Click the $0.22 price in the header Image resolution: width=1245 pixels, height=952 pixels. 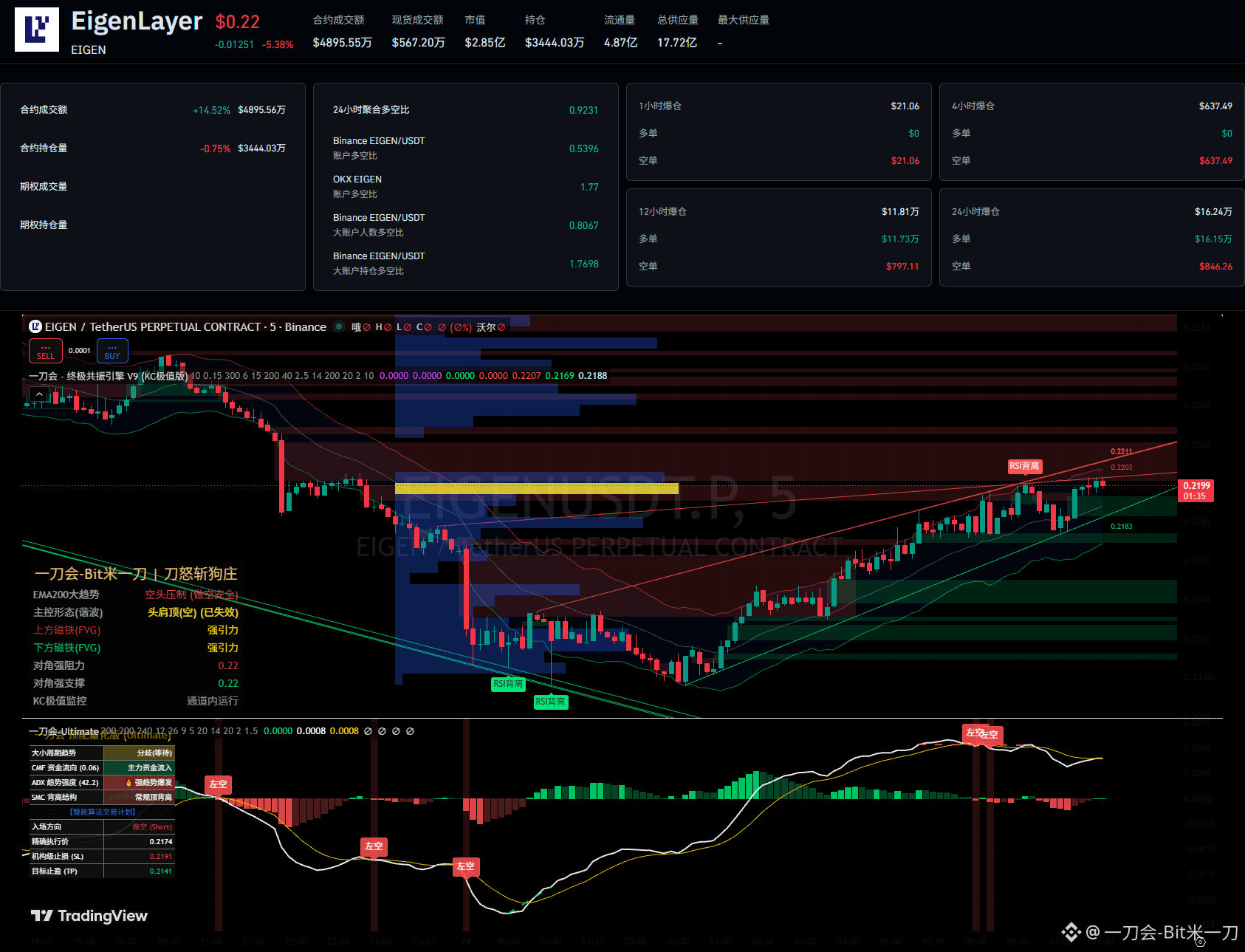coord(238,22)
